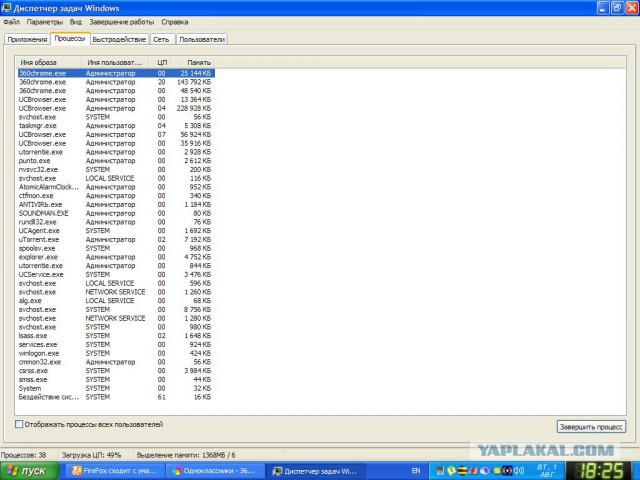The width and height of the screenshot is (640, 480).
Task: Click the uTorrent tray icon
Action: [451, 471]
